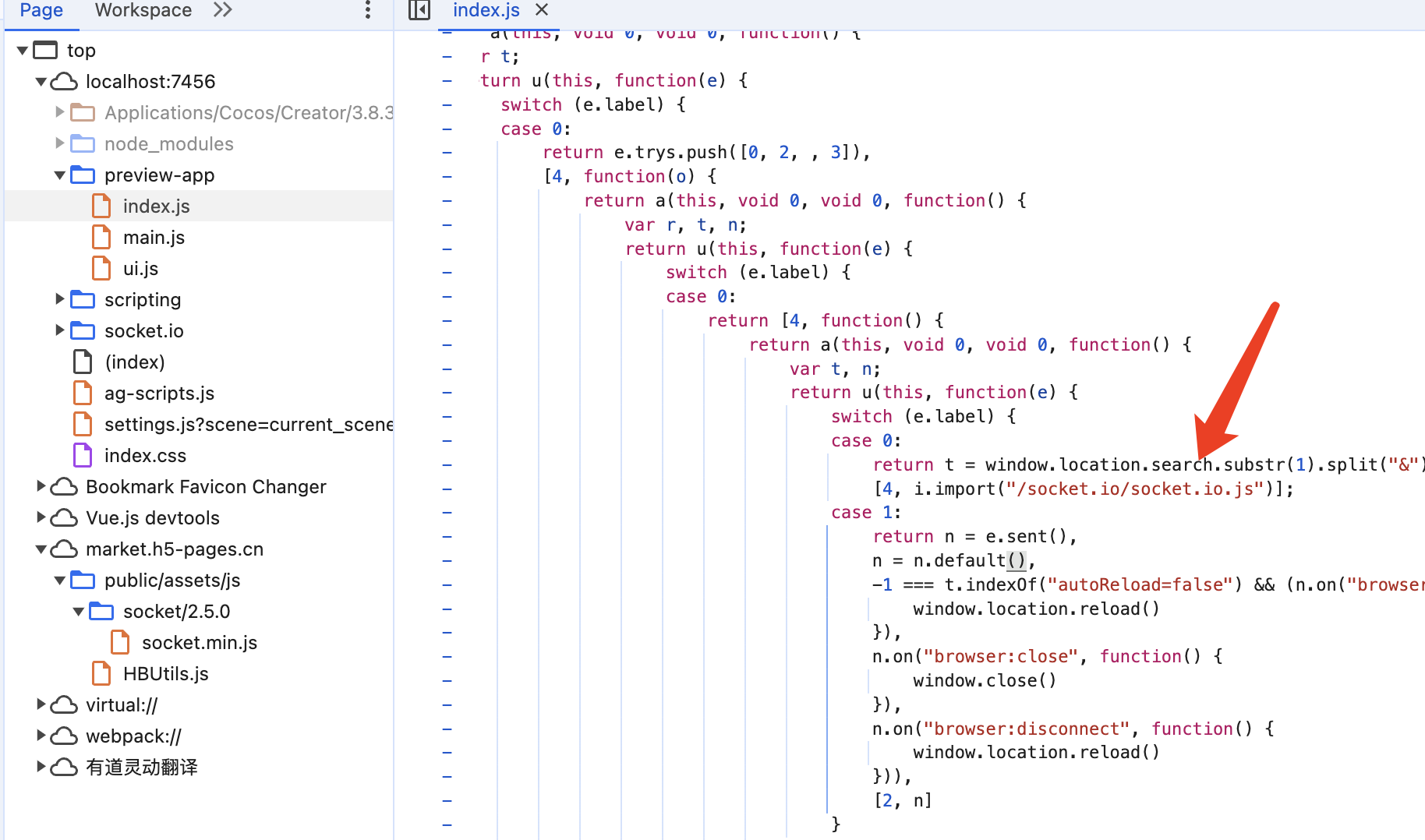Expand the Applications/Cocos/Creator folder
The image size is (1425, 840).
(x=60, y=112)
